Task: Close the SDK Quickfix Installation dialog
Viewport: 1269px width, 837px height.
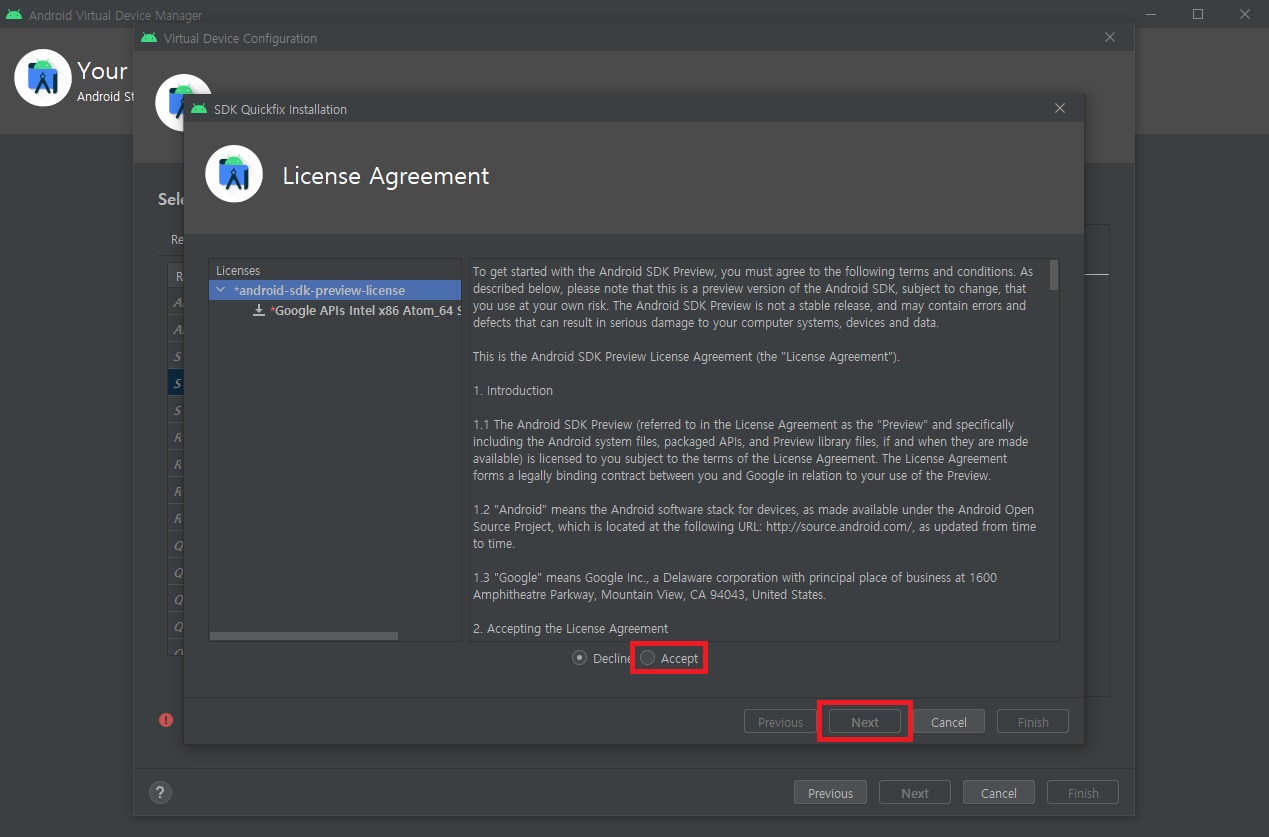Action: pyautogui.click(x=1060, y=109)
